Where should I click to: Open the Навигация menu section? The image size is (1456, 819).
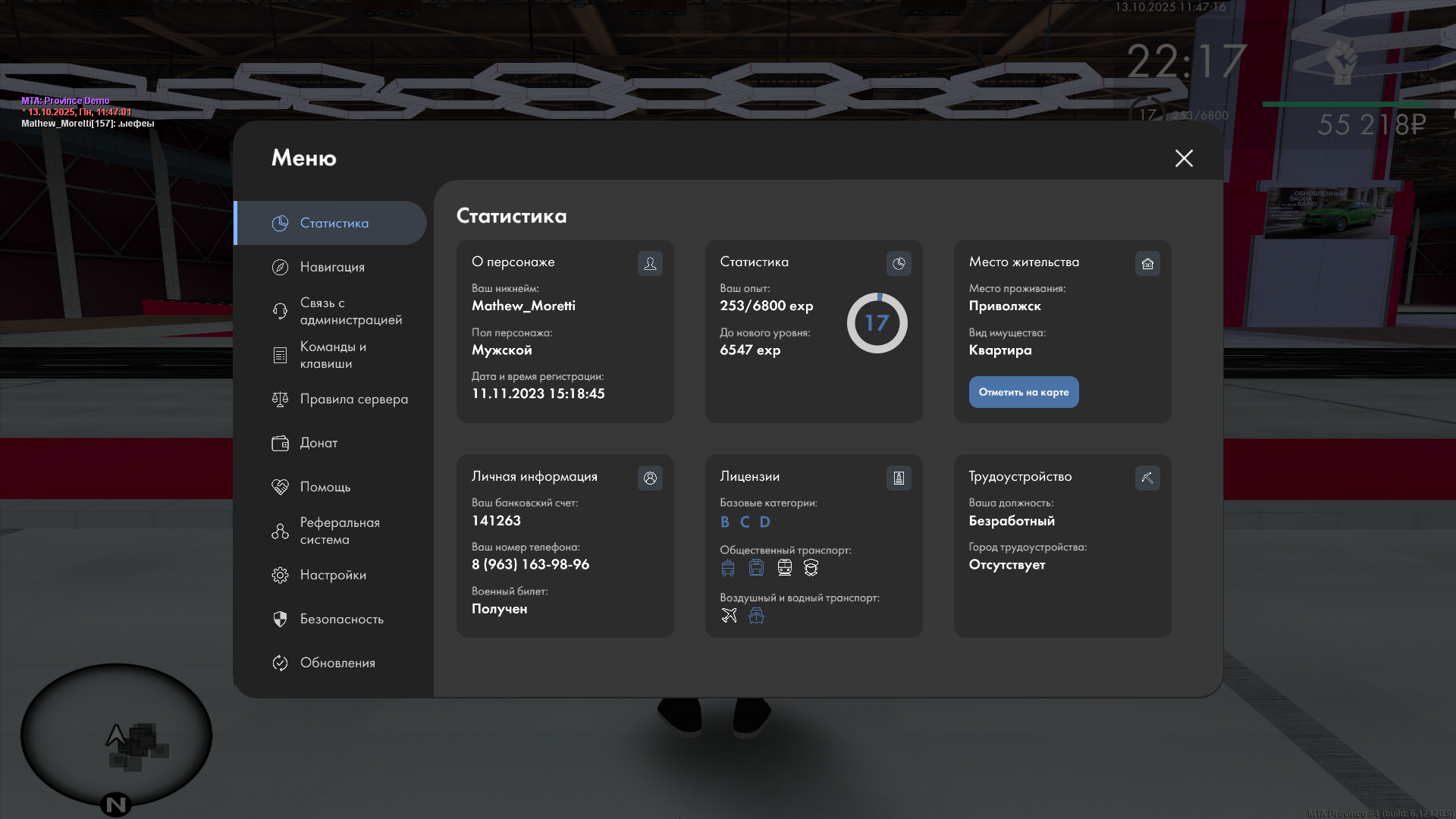click(332, 267)
